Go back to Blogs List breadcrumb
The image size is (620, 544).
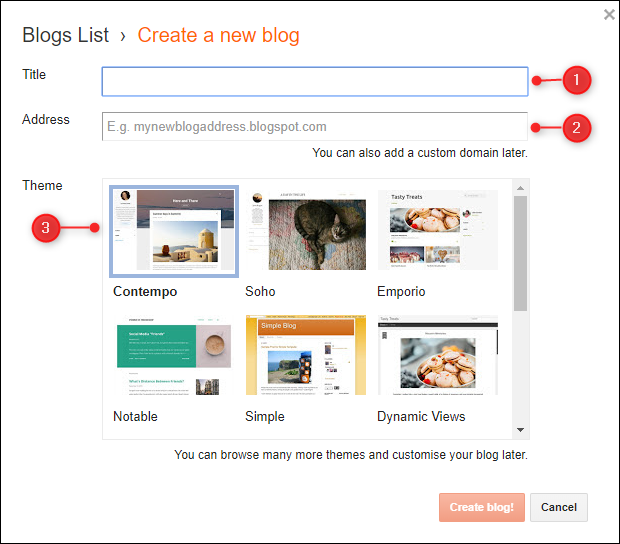66,36
